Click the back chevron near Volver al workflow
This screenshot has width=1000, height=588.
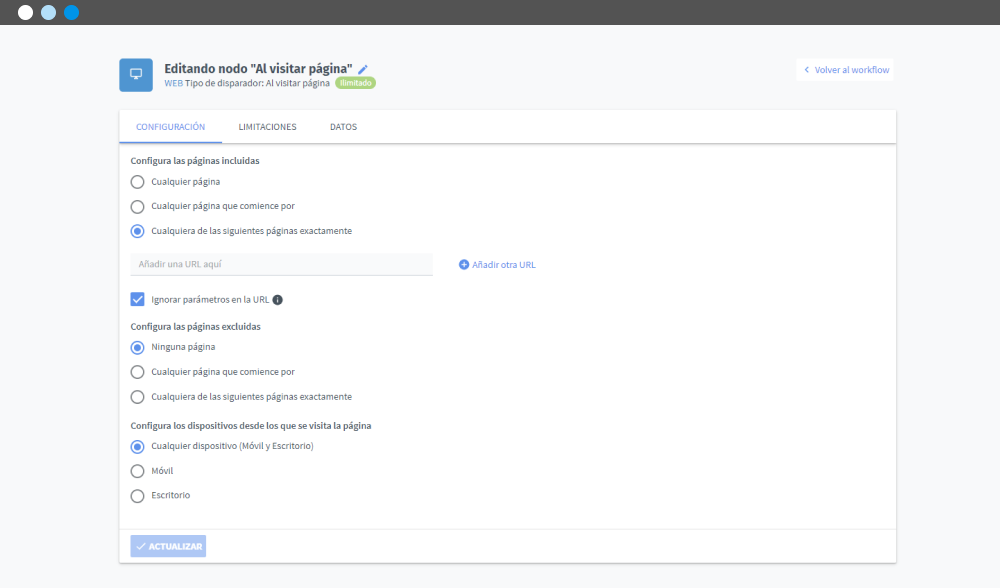click(807, 70)
